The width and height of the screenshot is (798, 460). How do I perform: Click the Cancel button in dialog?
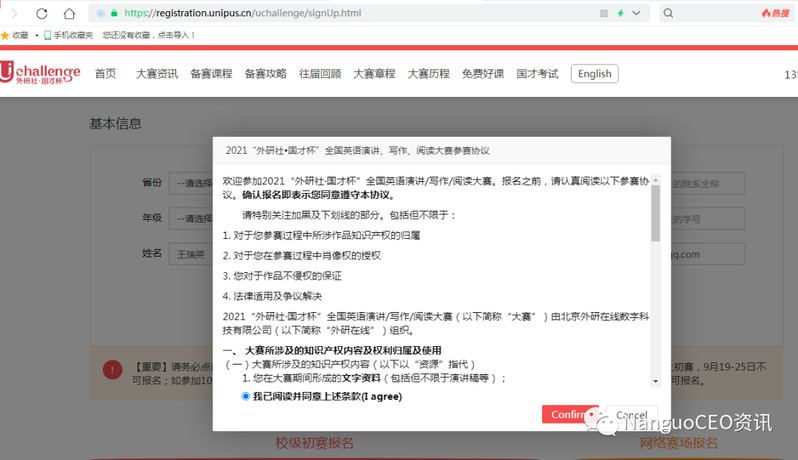pyautogui.click(x=632, y=415)
